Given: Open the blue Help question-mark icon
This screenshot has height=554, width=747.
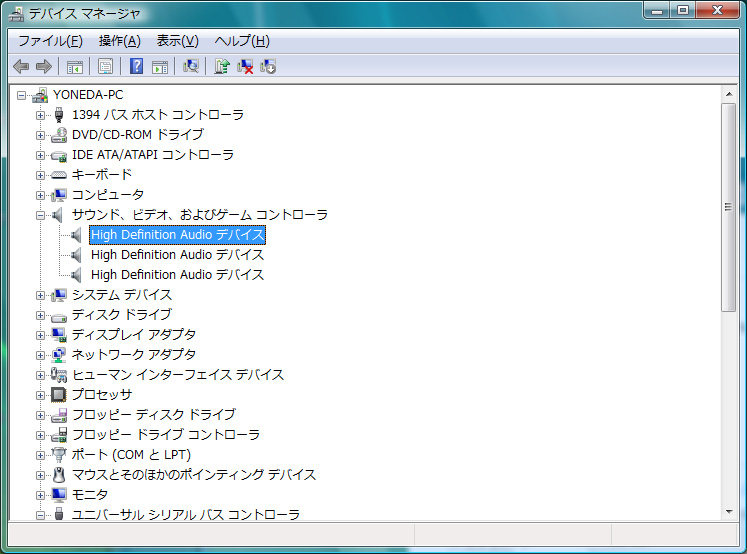Looking at the screenshot, I should coord(137,66).
